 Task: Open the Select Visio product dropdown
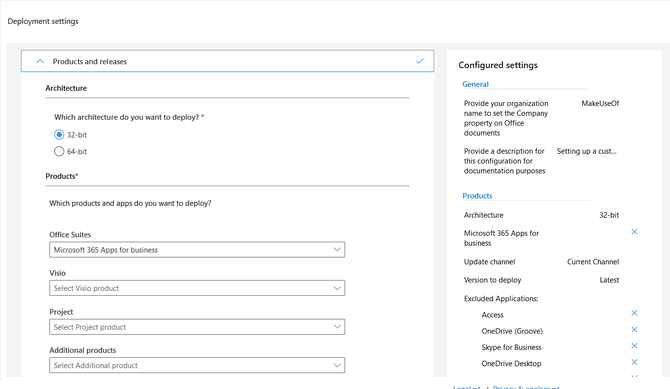[197, 288]
